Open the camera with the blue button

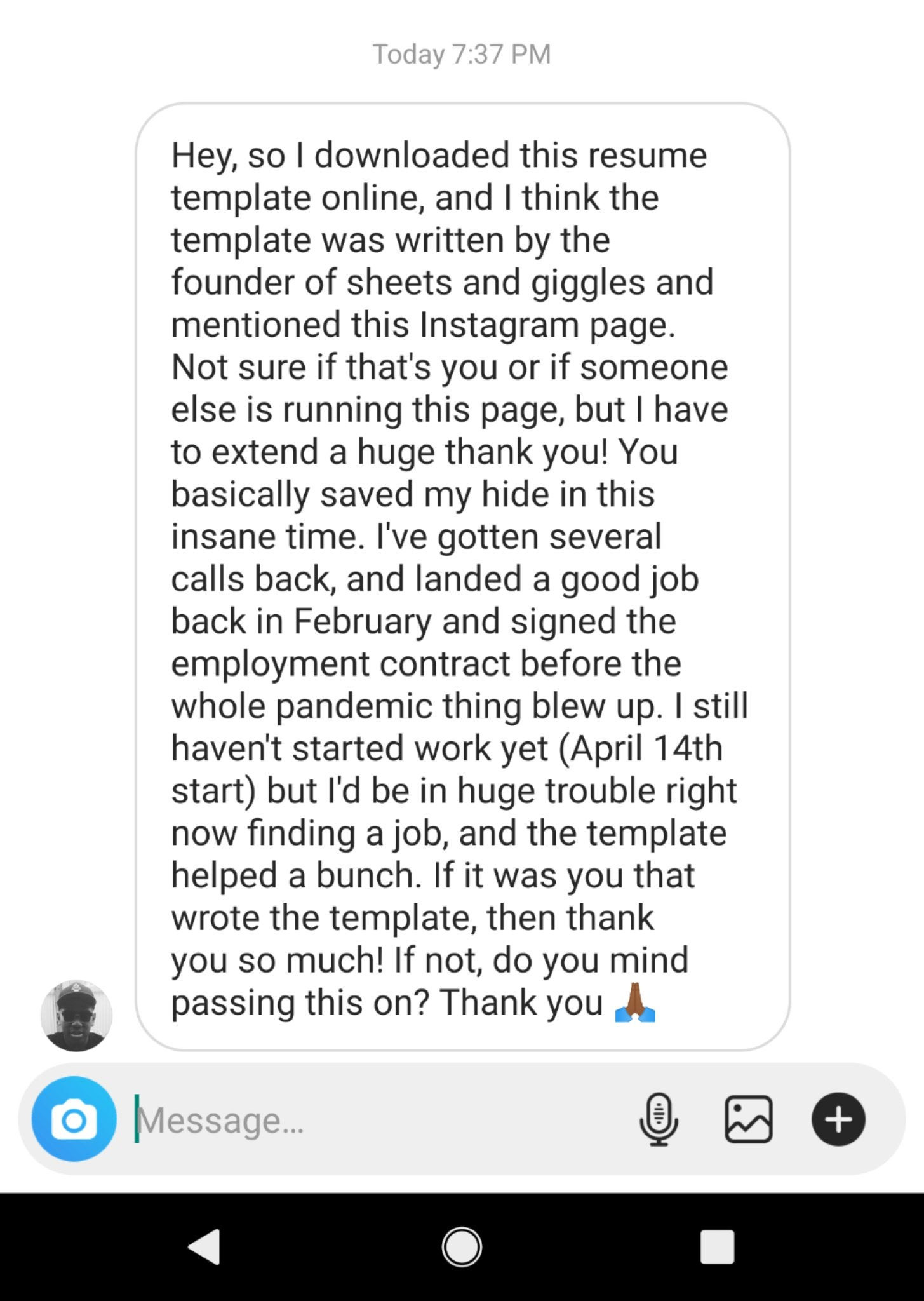[x=74, y=1119]
